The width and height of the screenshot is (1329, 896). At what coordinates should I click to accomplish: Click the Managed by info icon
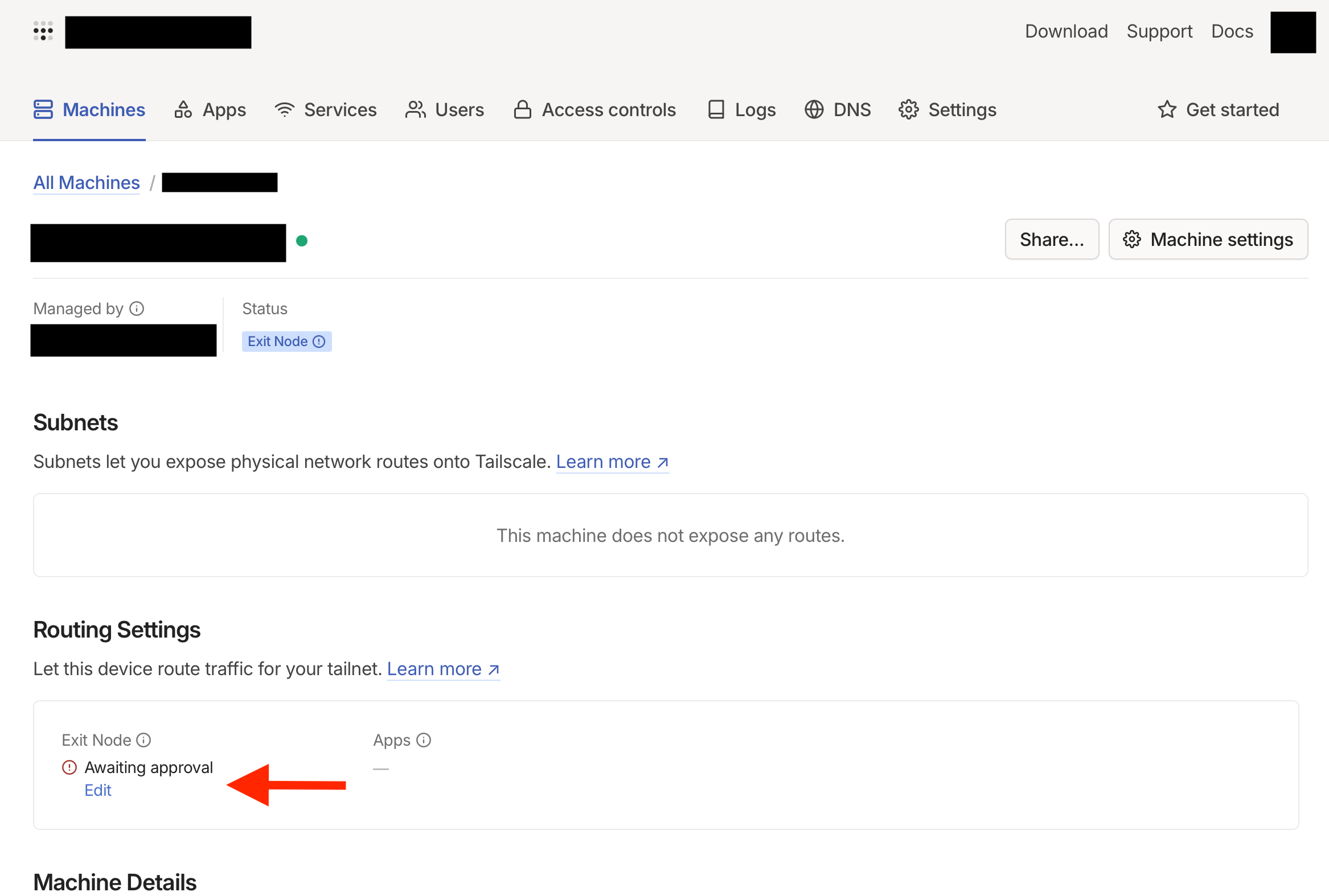tap(137, 308)
